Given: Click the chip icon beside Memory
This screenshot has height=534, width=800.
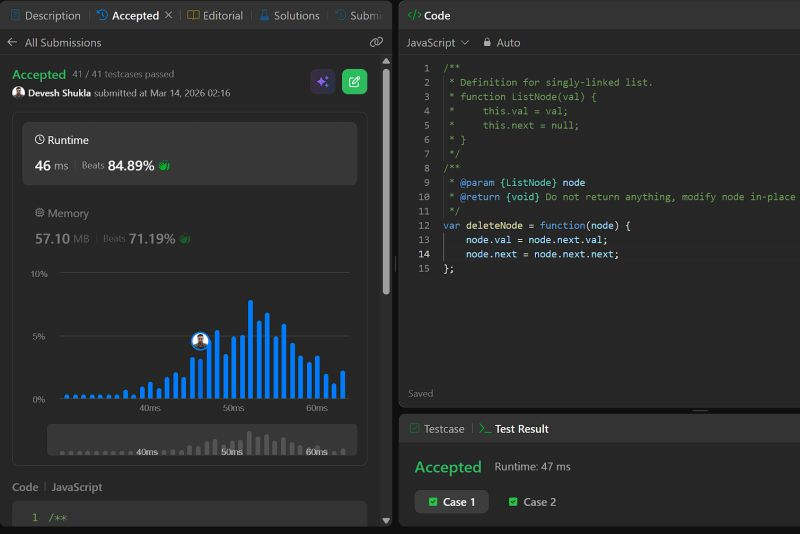Looking at the screenshot, I should tap(39, 213).
